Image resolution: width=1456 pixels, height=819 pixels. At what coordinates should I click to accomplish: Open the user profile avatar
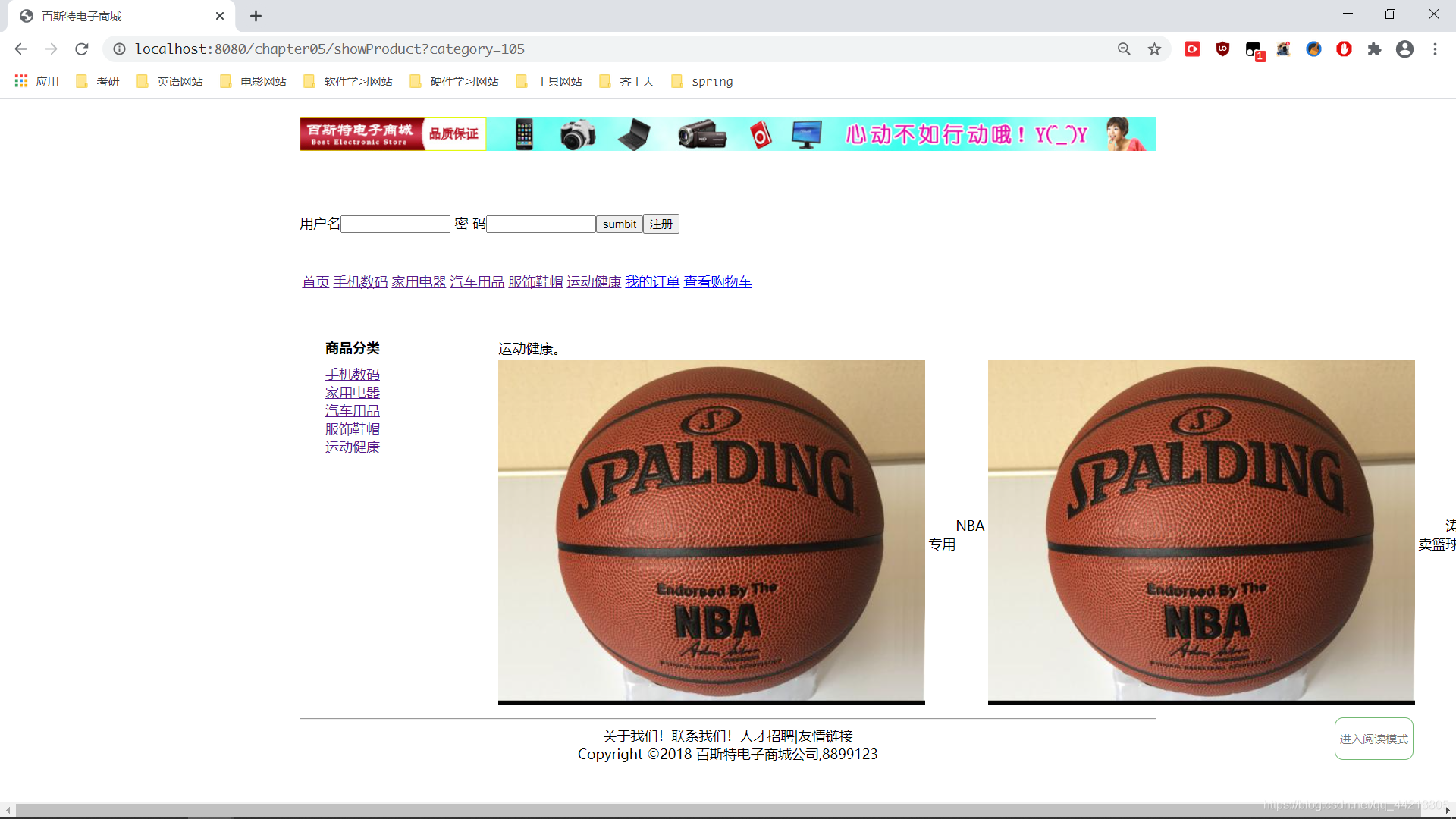point(1404,49)
